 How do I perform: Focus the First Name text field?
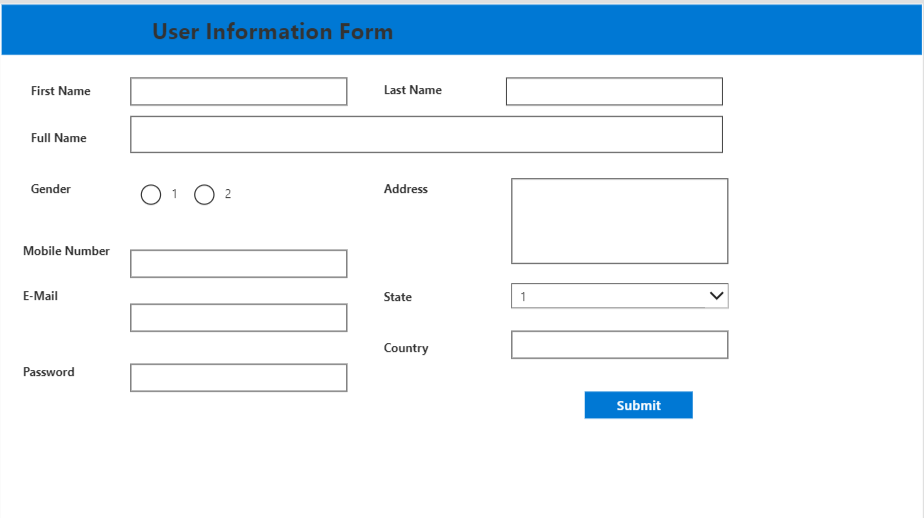(x=238, y=91)
